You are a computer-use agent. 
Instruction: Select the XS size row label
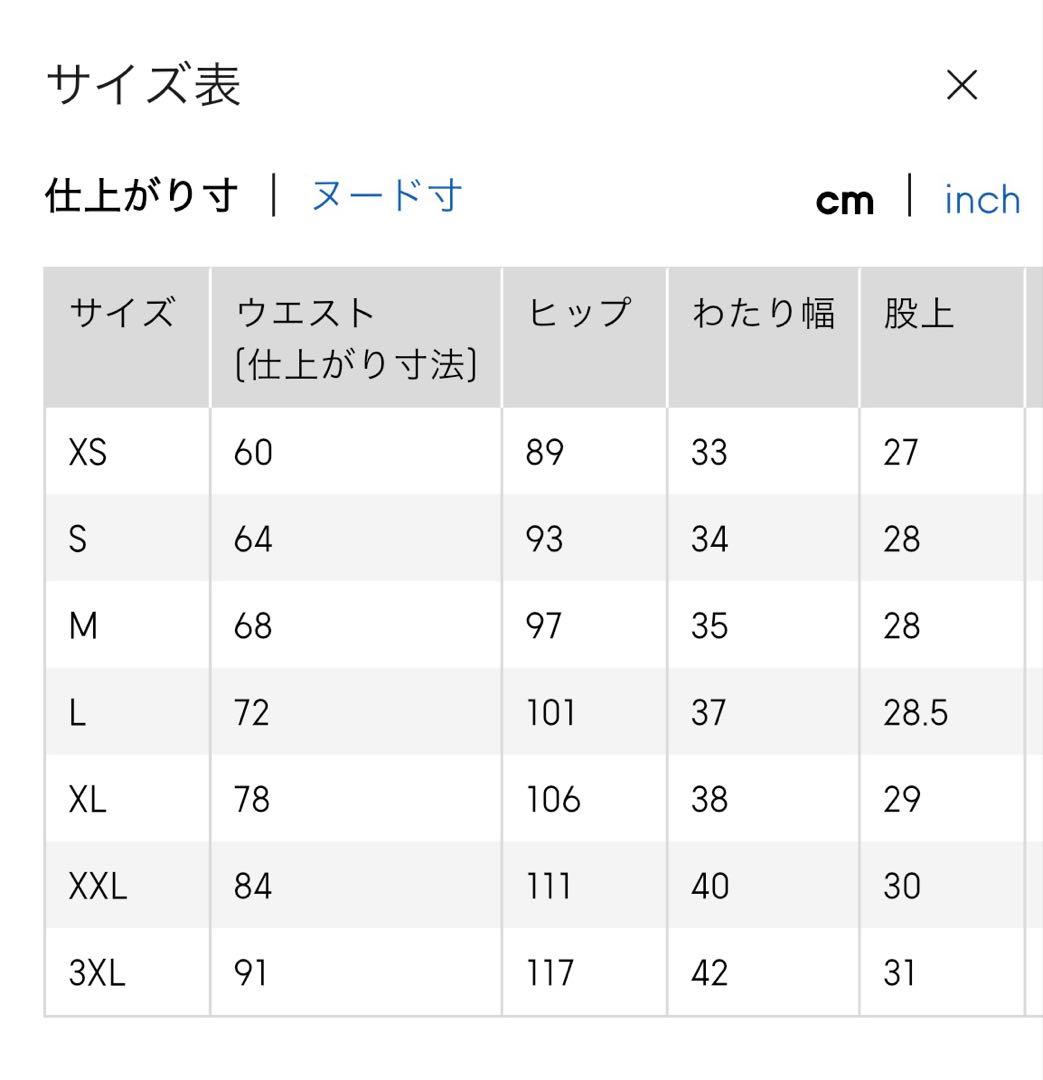pos(88,453)
